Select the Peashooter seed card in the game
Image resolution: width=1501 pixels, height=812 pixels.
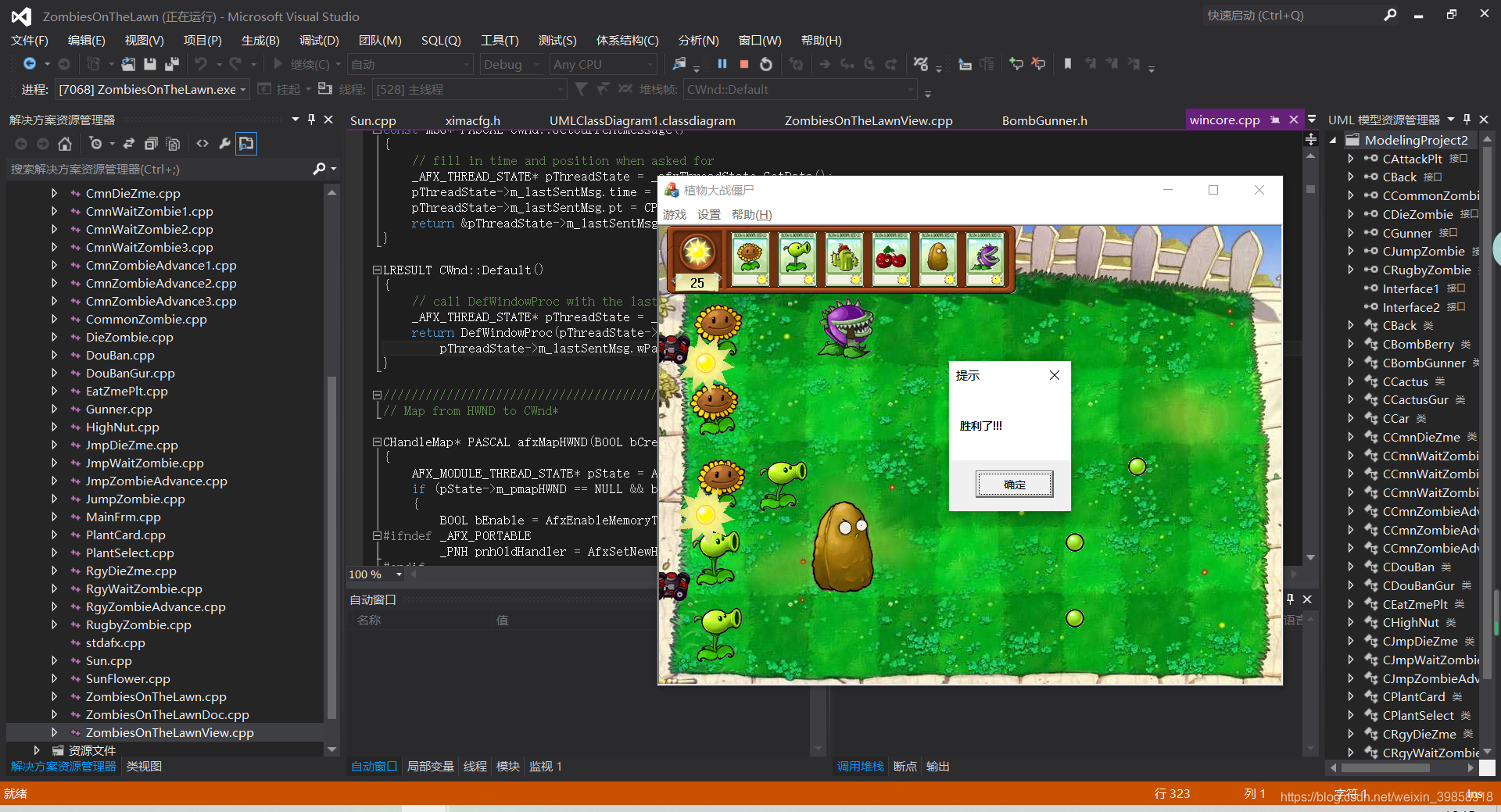click(x=797, y=259)
